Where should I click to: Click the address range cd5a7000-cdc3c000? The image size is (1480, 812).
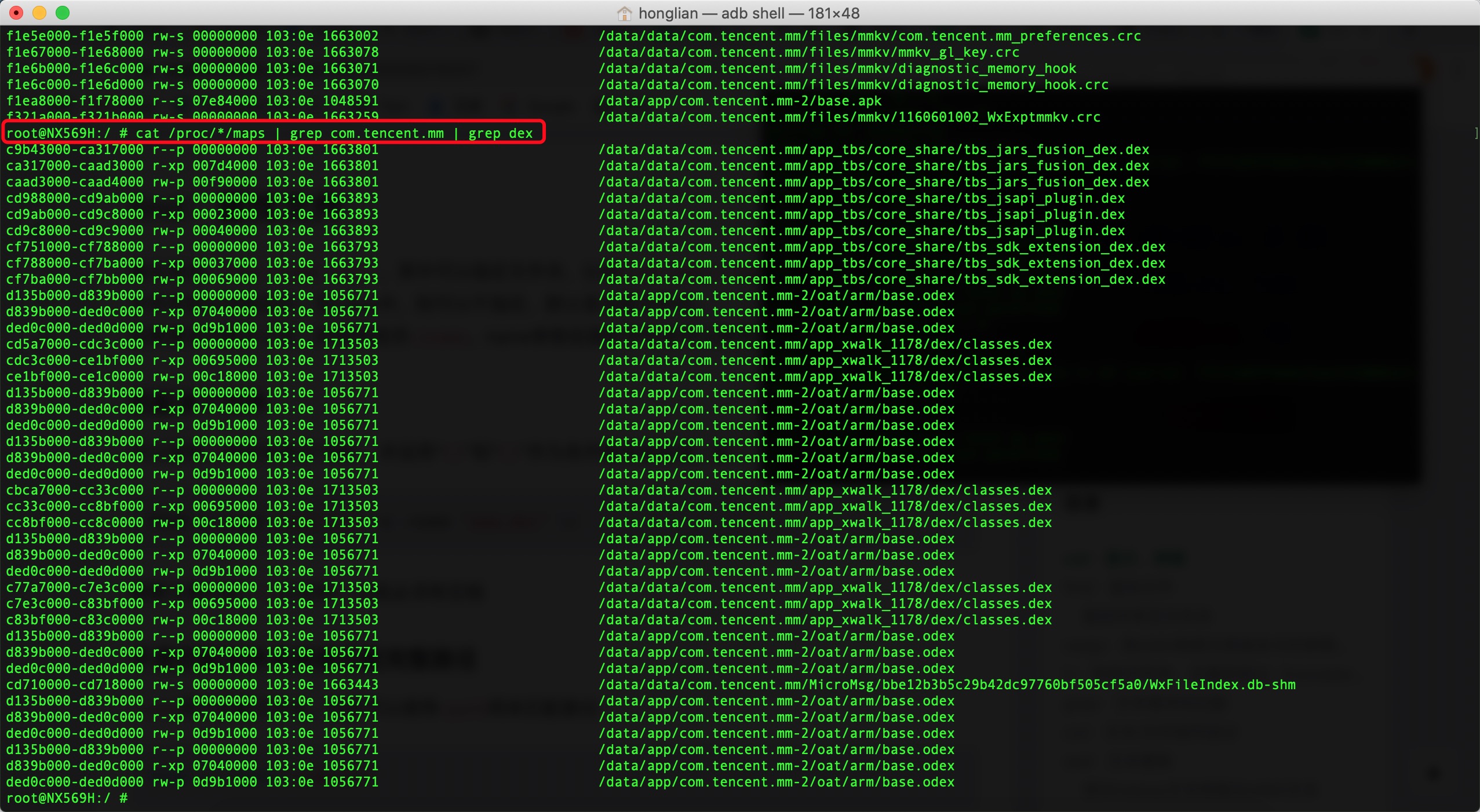pos(75,344)
